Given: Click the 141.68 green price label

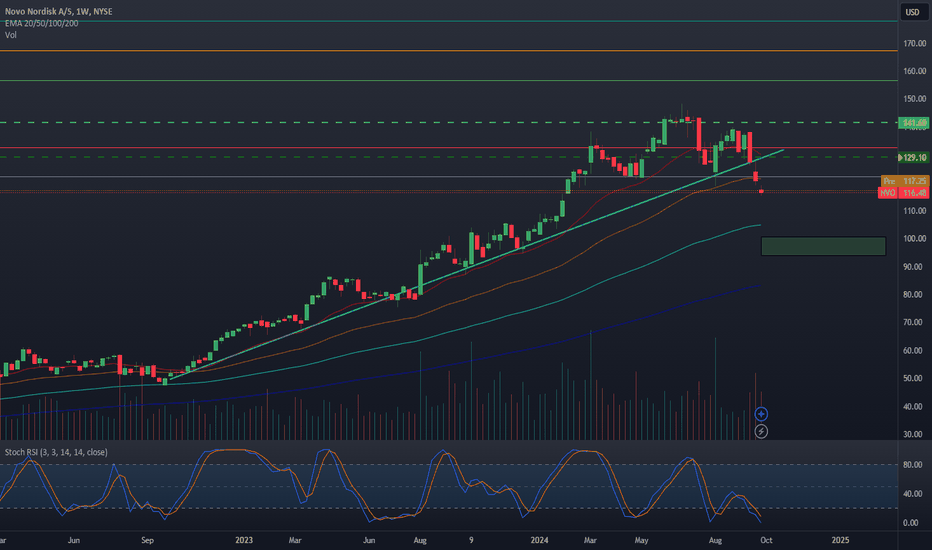Looking at the screenshot, I should tap(914, 122).
